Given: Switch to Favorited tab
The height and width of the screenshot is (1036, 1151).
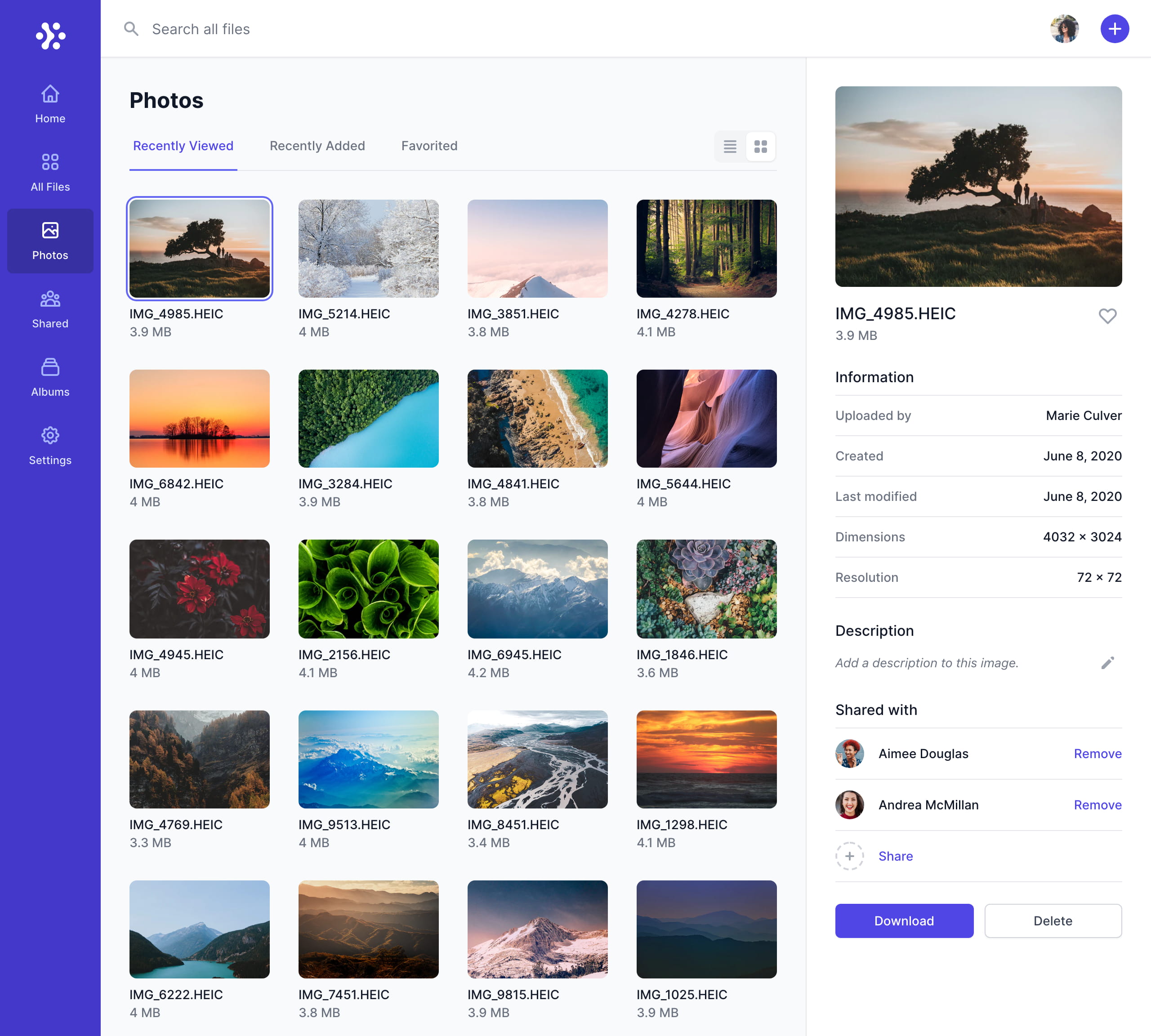Looking at the screenshot, I should [x=429, y=146].
